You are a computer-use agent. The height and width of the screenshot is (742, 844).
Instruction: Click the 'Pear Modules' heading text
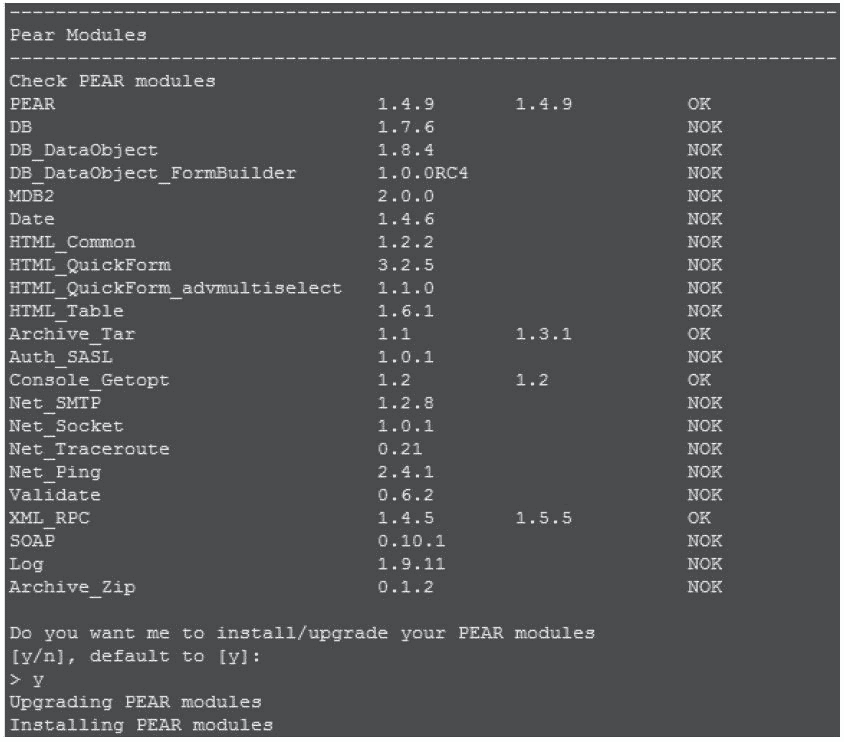[x=77, y=36]
